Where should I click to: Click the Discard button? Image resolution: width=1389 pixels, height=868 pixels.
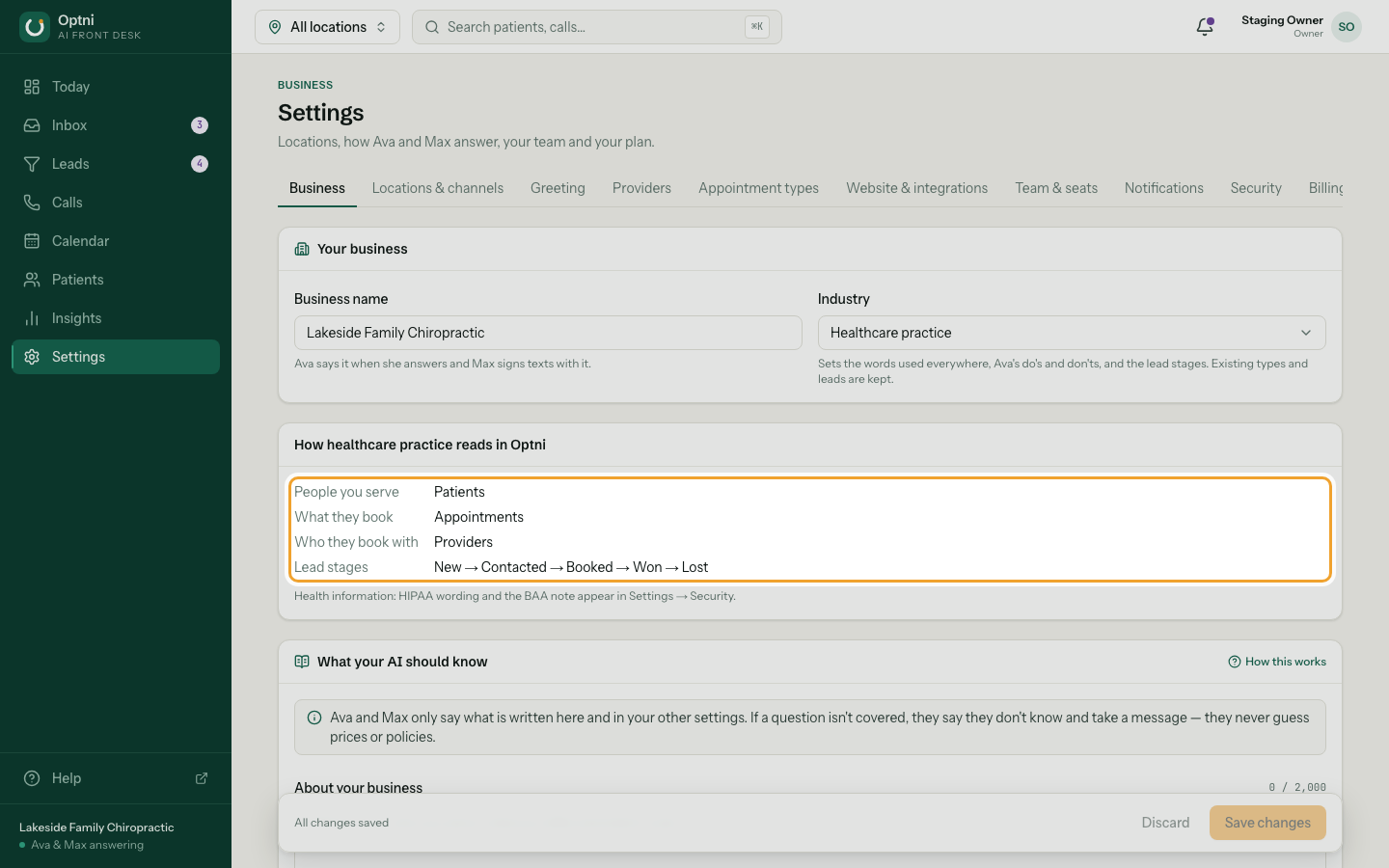coord(1165,823)
